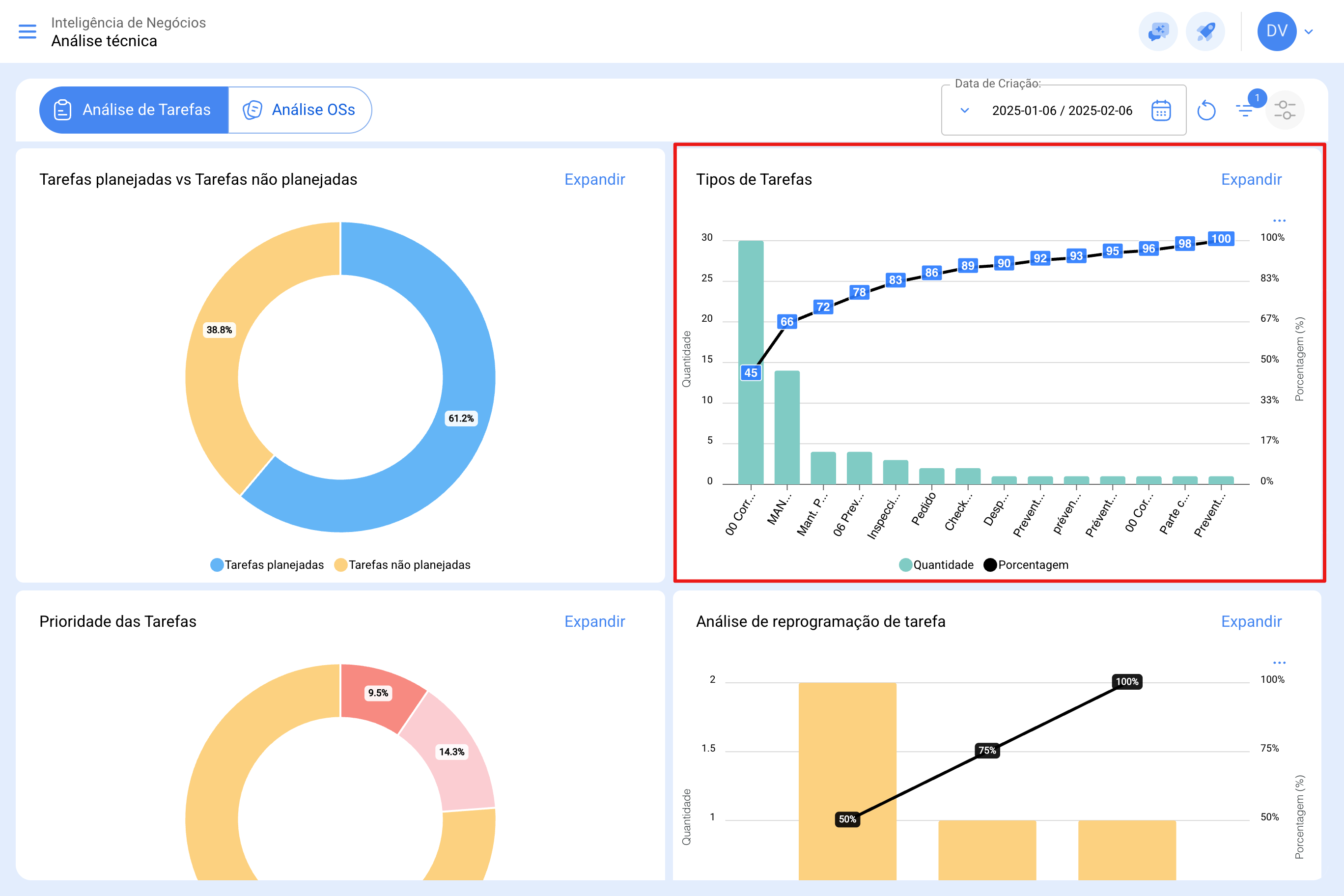The height and width of the screenshot is (896, 1344).
Task: Toggle Tarefas não planejadas legend item
Action: click(x=402, y=564)
